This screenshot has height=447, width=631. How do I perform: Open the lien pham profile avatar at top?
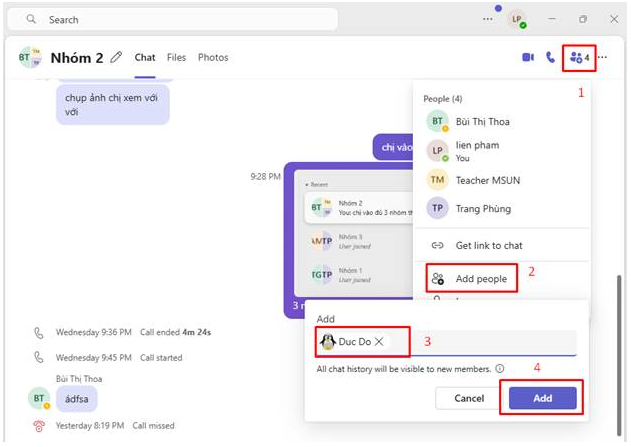click(x=516, y=19)
